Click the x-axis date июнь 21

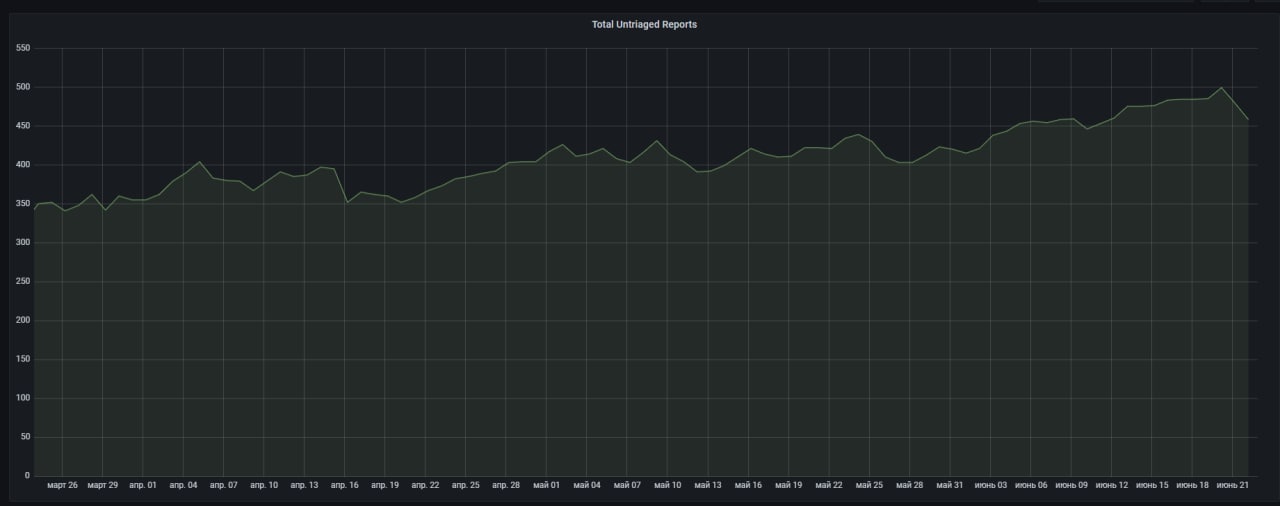(x=1232, y=485)
